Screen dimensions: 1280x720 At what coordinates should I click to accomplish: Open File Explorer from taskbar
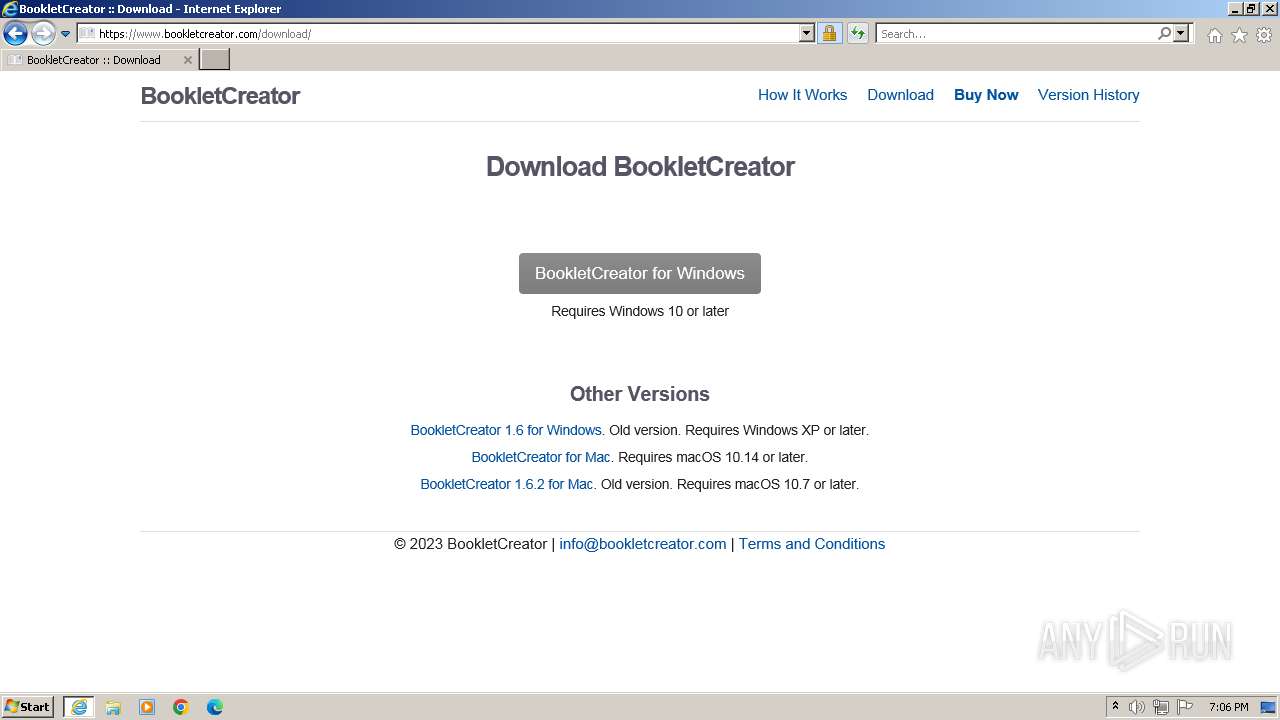click(113, 707)
